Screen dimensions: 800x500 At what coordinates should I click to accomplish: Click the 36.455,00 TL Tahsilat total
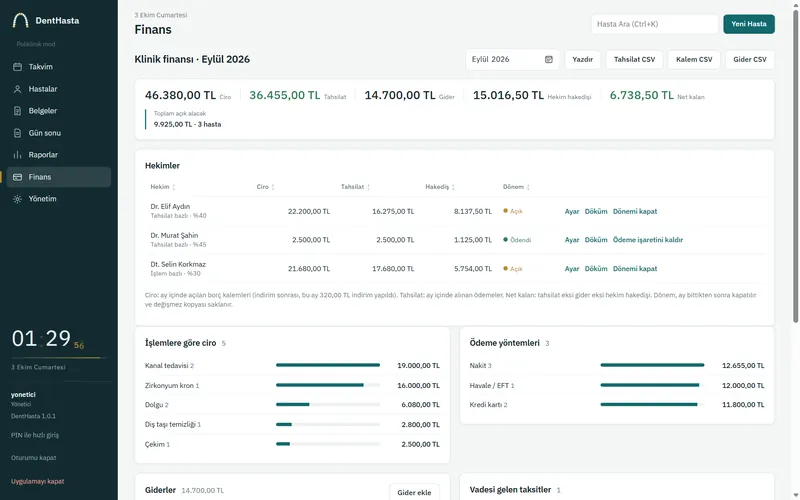(x=285, y=95)
